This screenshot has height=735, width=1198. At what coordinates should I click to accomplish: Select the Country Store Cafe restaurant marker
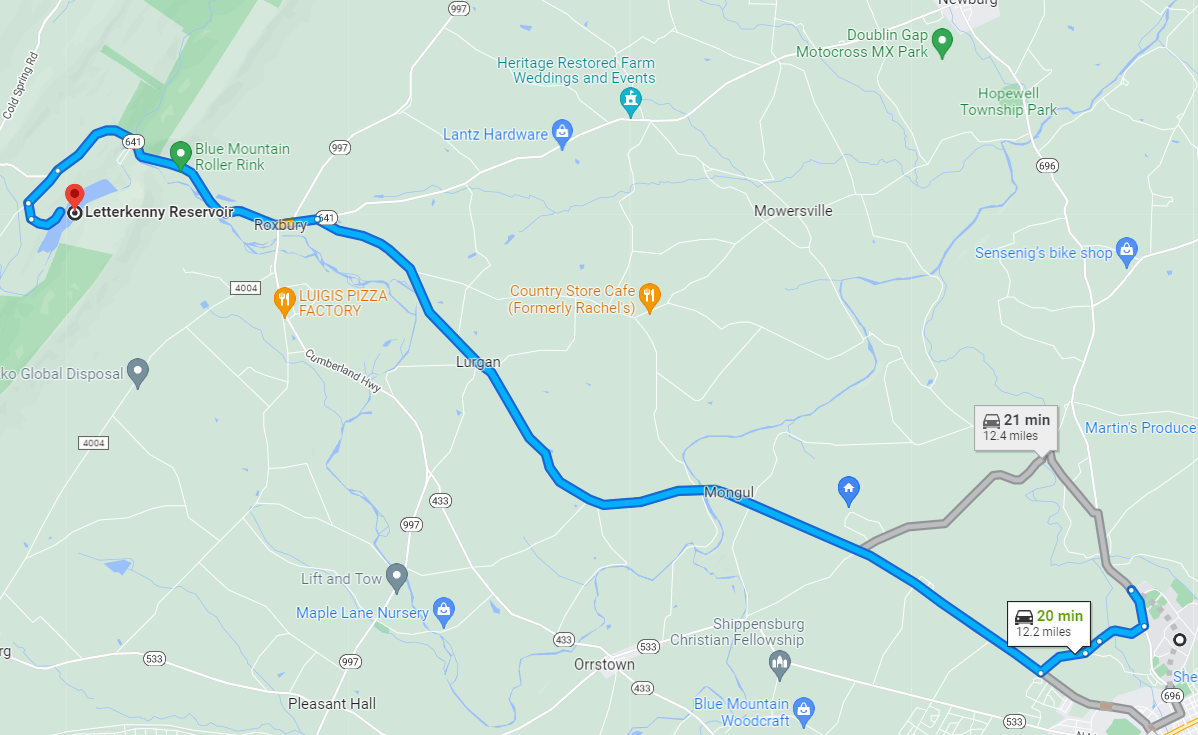click(649, 299)
